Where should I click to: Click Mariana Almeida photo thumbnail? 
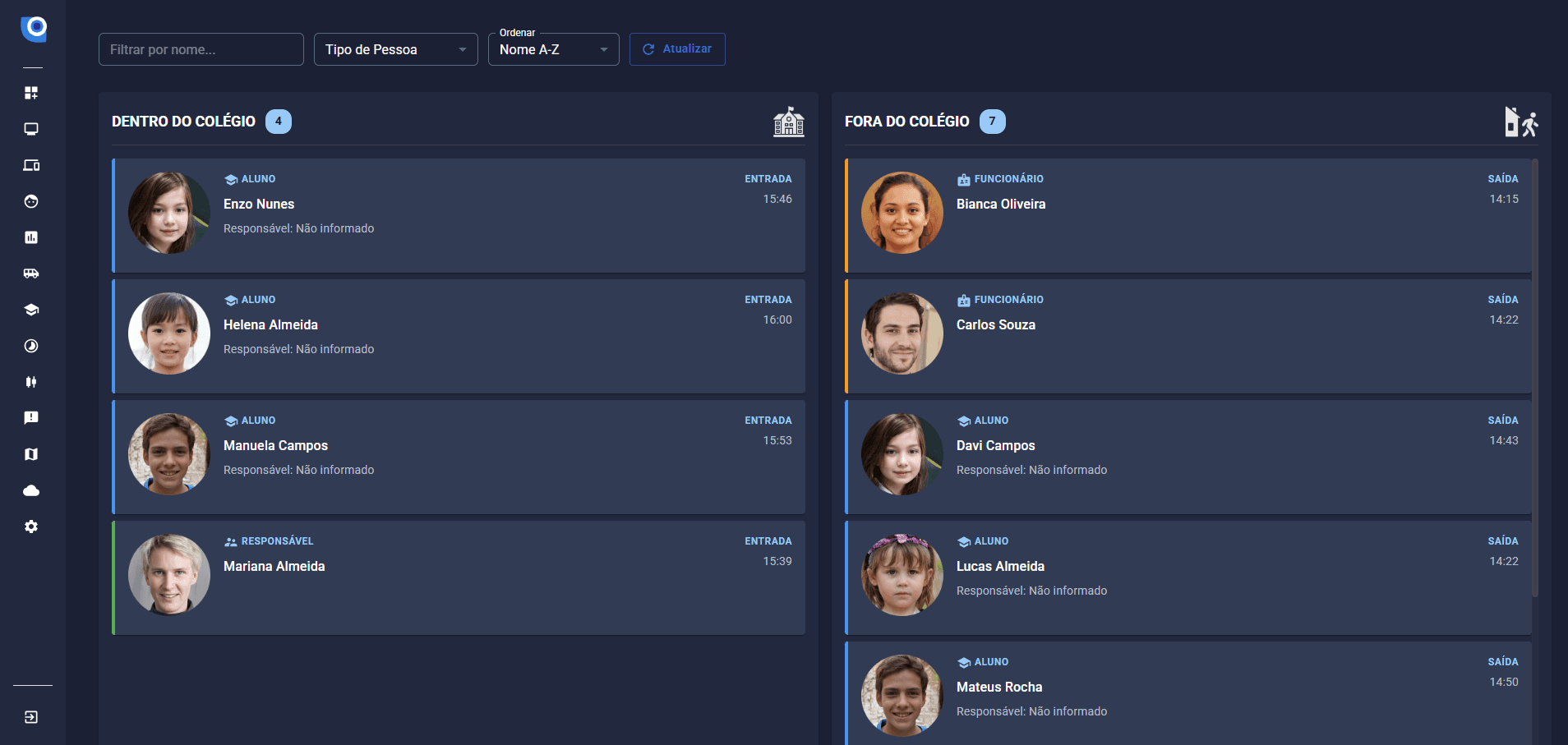pyautogui.click(x=169, y=575)
